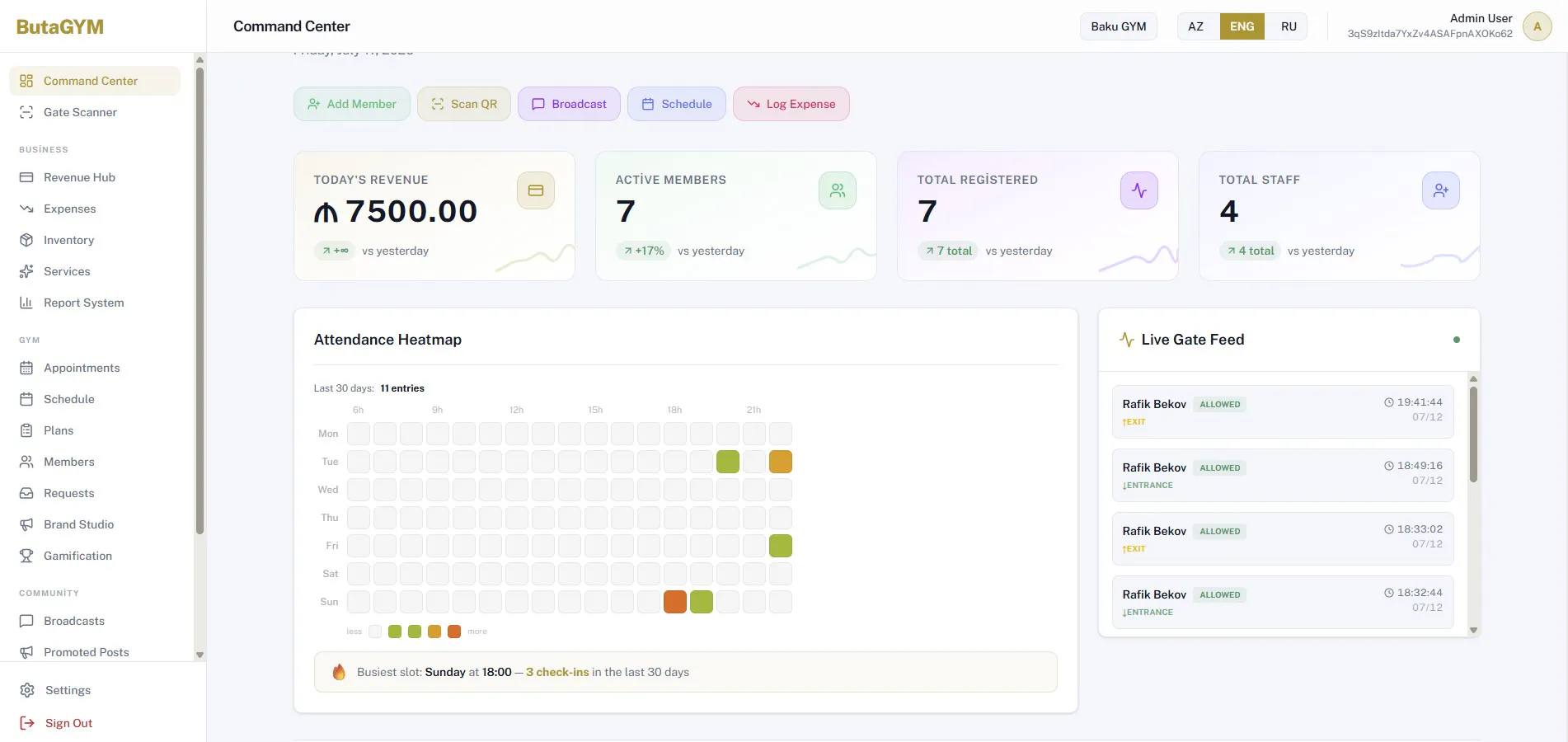Image resolution: width=1568 pixels, height=742 pixels.
Task: Click the Brand Studio megaphone icon
Action: (26, 524)
